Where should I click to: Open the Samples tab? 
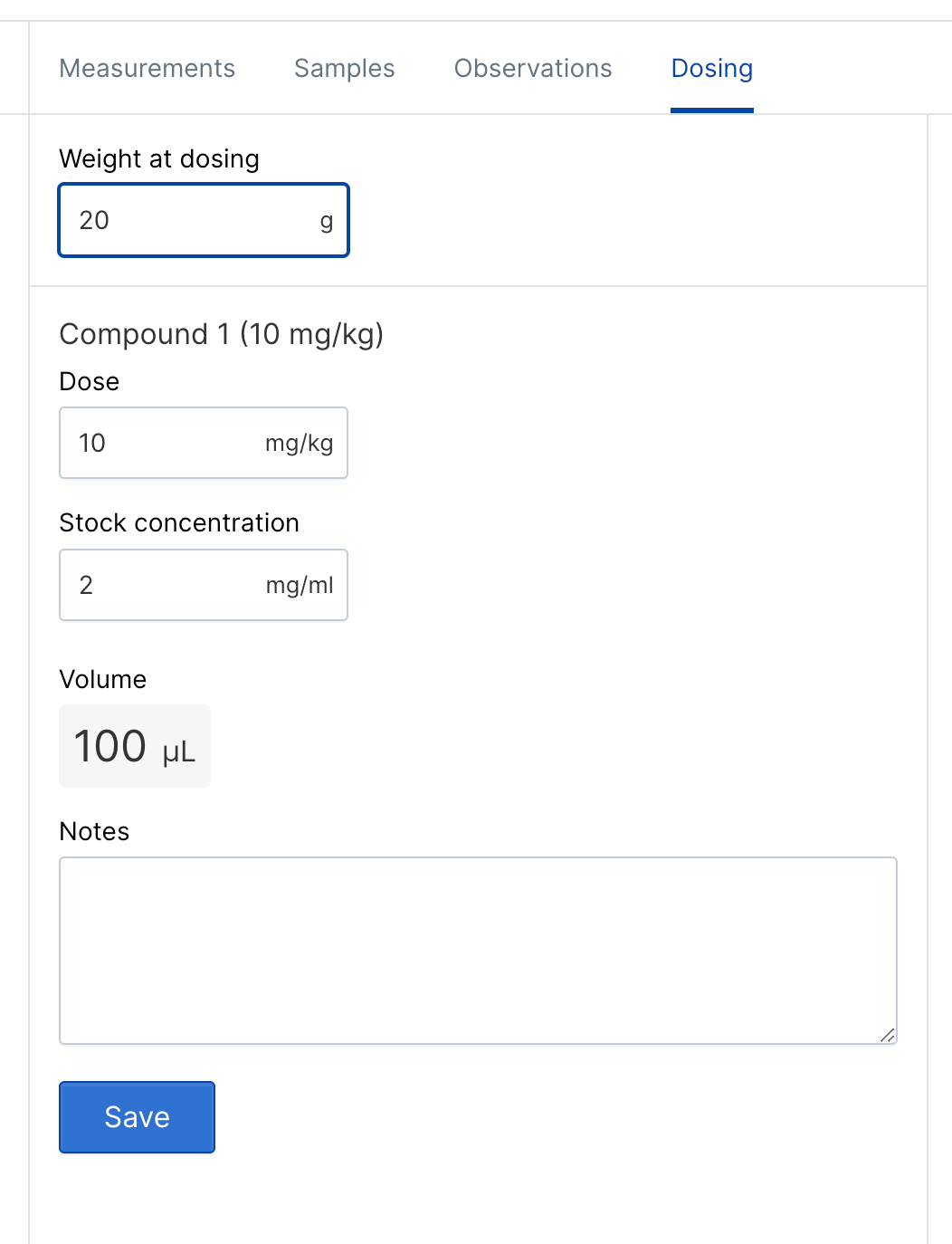(344, 69)
